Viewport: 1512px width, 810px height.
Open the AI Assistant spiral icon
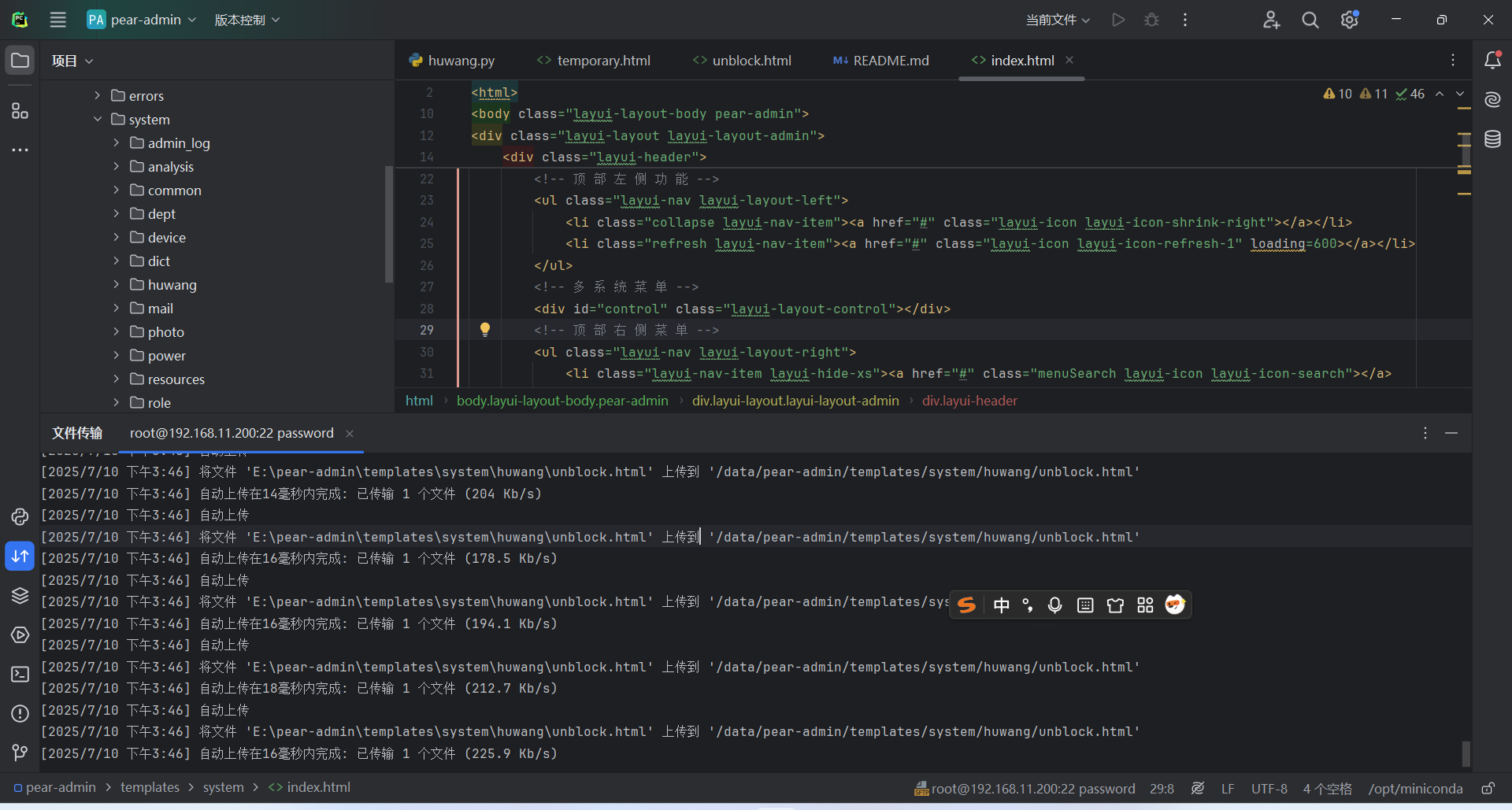[x=1492, y=100]
